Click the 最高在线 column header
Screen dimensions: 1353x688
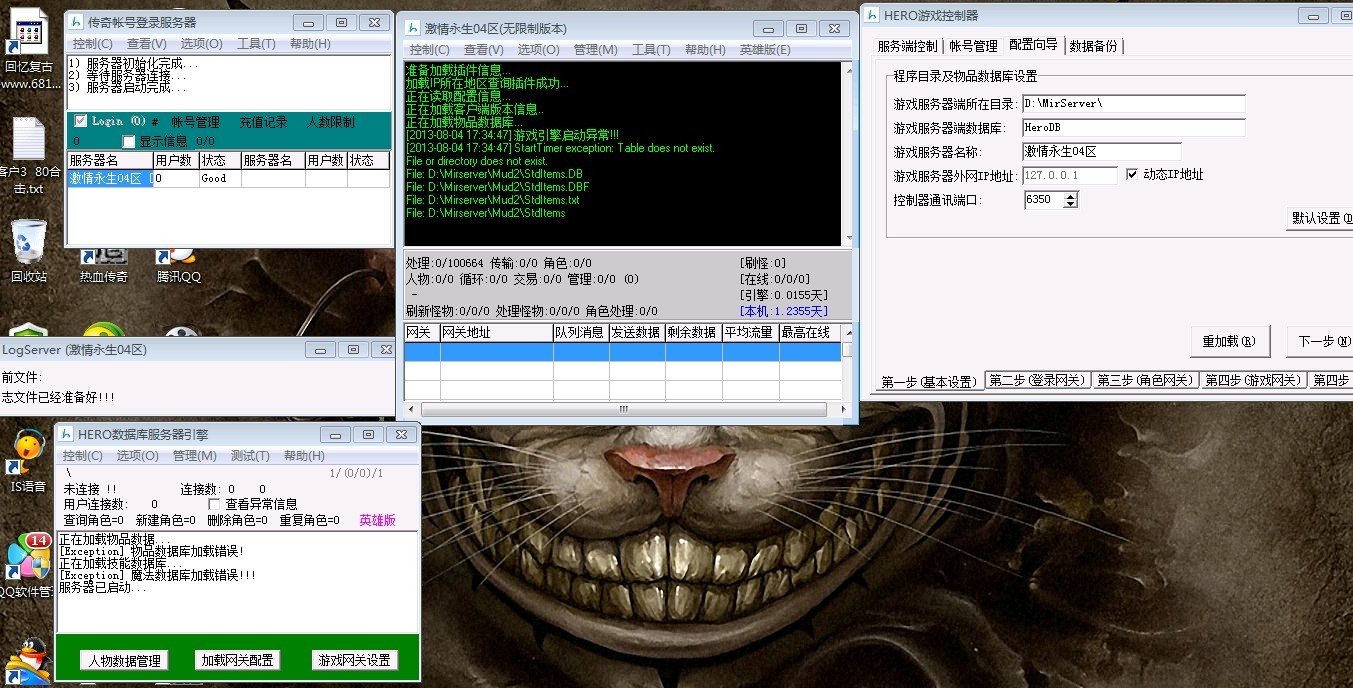pyautogui.click(x=809, y=332)
